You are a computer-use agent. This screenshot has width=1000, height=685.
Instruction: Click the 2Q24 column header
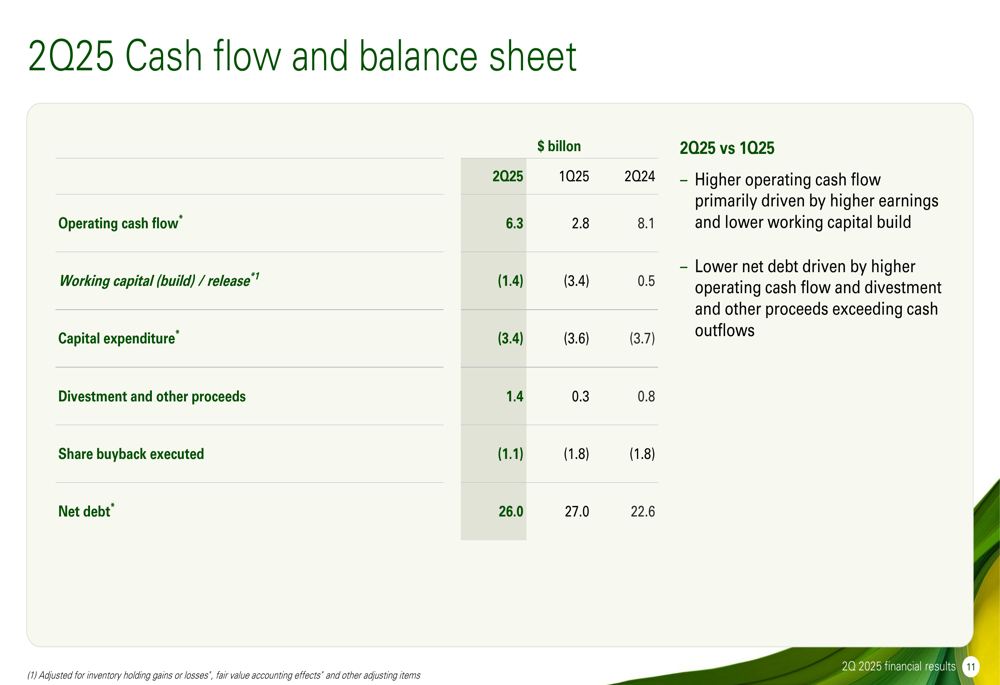click(x=640, y=176)
